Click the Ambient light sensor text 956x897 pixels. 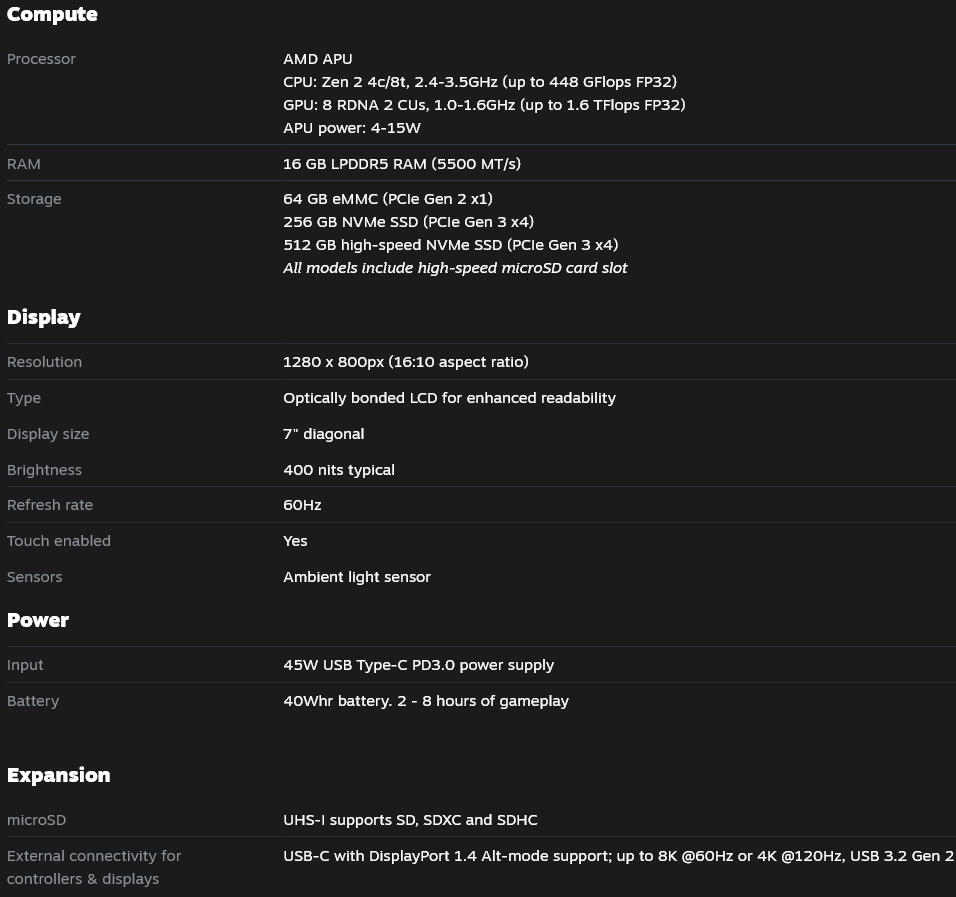click(x=357, y=577)
